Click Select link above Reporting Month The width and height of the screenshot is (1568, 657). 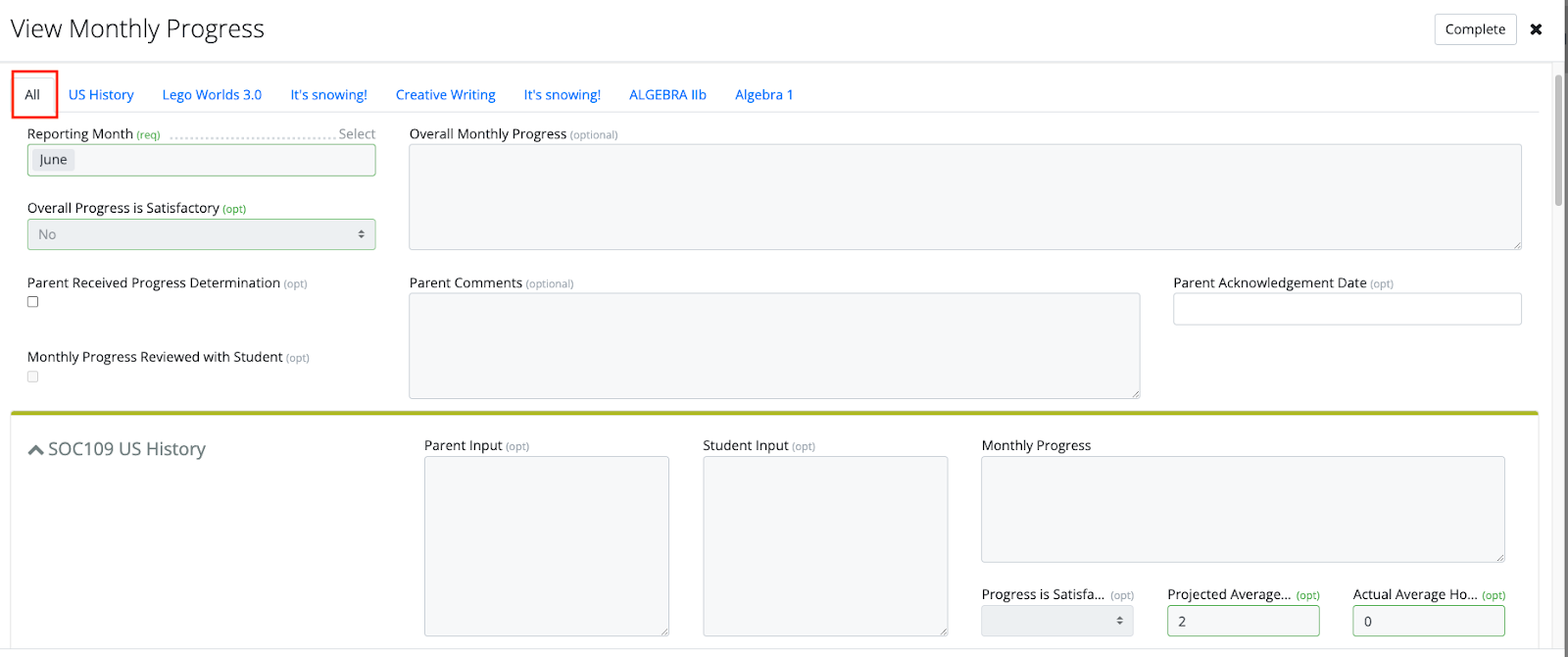[357, 134]
